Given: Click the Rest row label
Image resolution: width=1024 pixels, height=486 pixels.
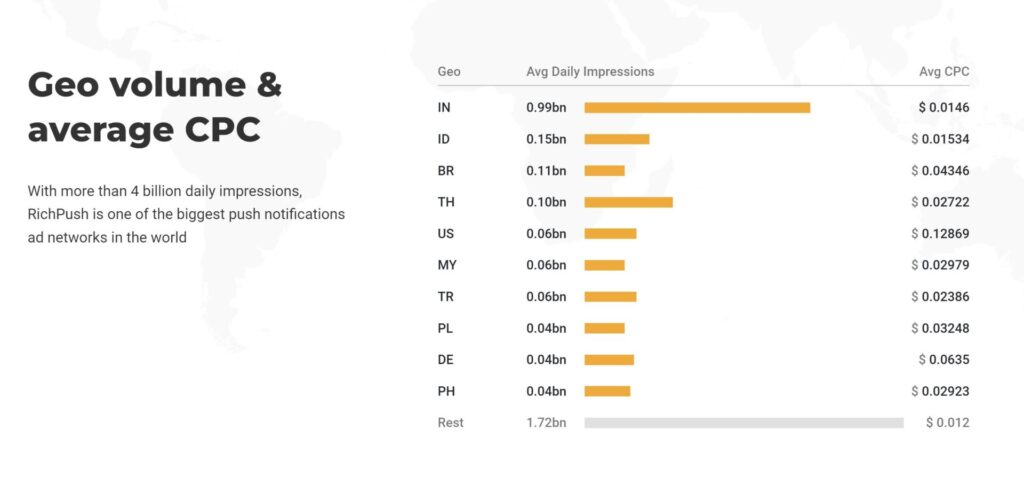Looking at the screenshot, I should tap(450, 423).
